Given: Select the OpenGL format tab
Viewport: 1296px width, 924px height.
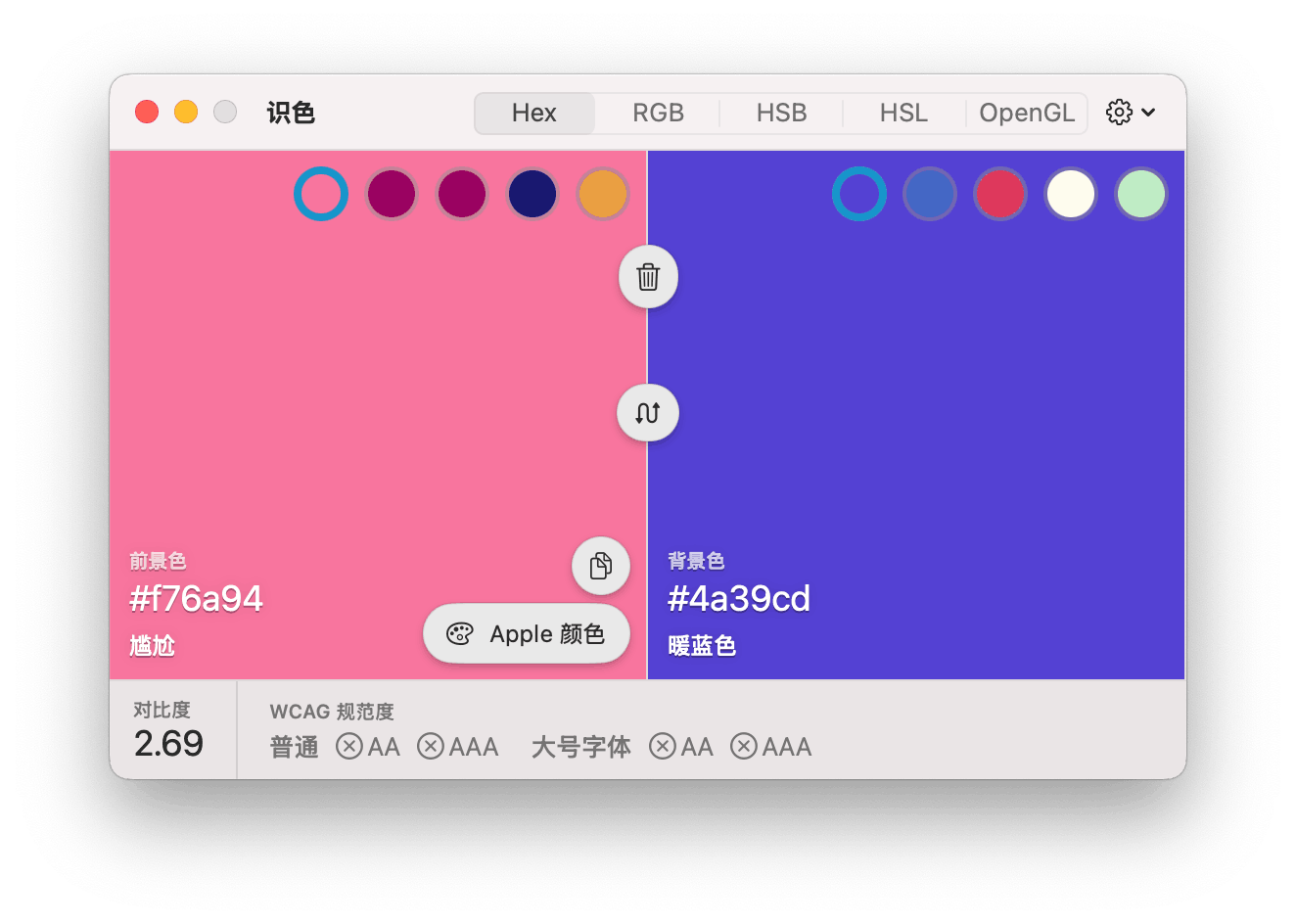Looking at the screenshot, I should (1027, 113).
